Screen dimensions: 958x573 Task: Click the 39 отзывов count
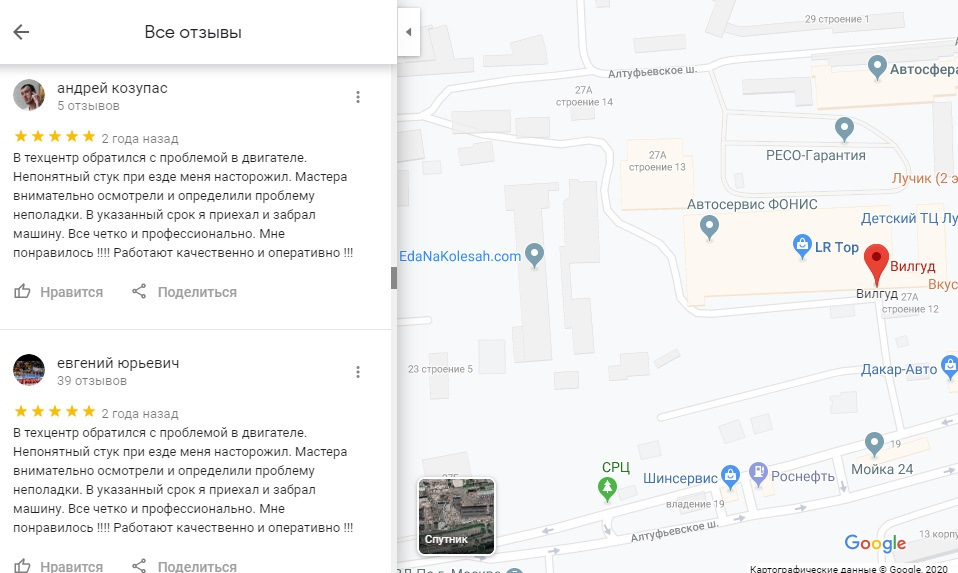pyautogui.click(x=92, y=381)
